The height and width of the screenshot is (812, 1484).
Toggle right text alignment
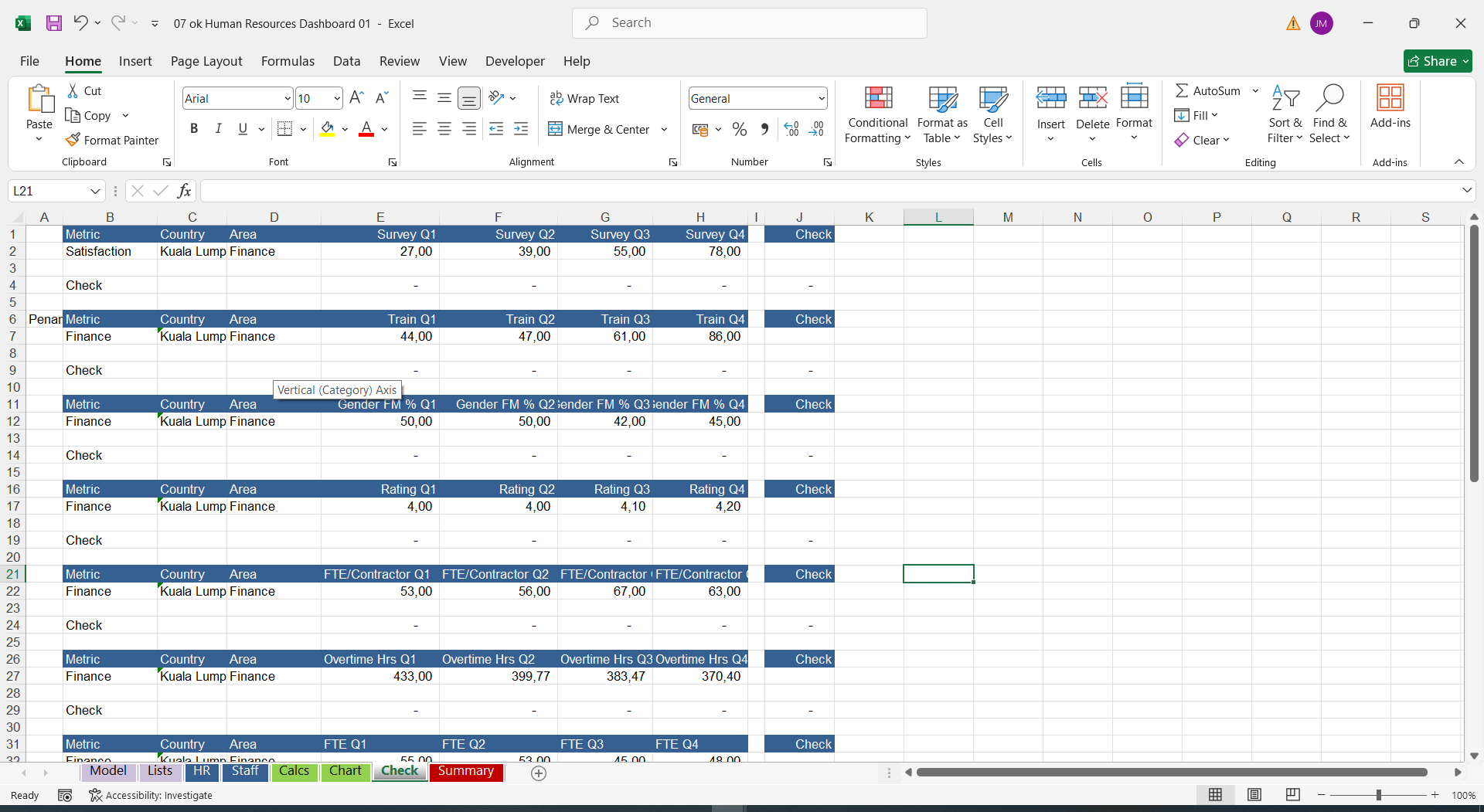pos(469,129)
